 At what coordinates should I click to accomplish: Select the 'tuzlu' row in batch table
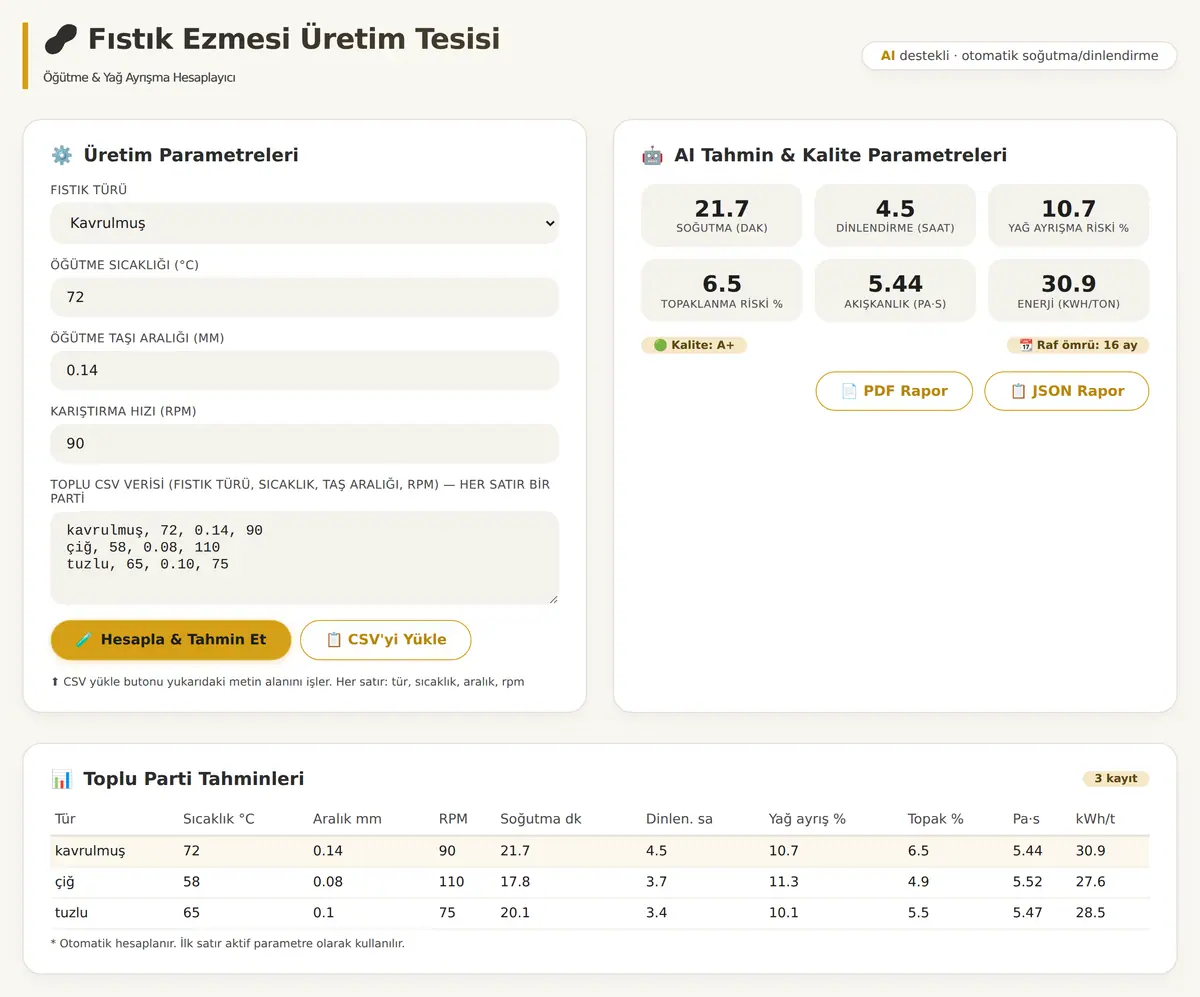(600, 913)
